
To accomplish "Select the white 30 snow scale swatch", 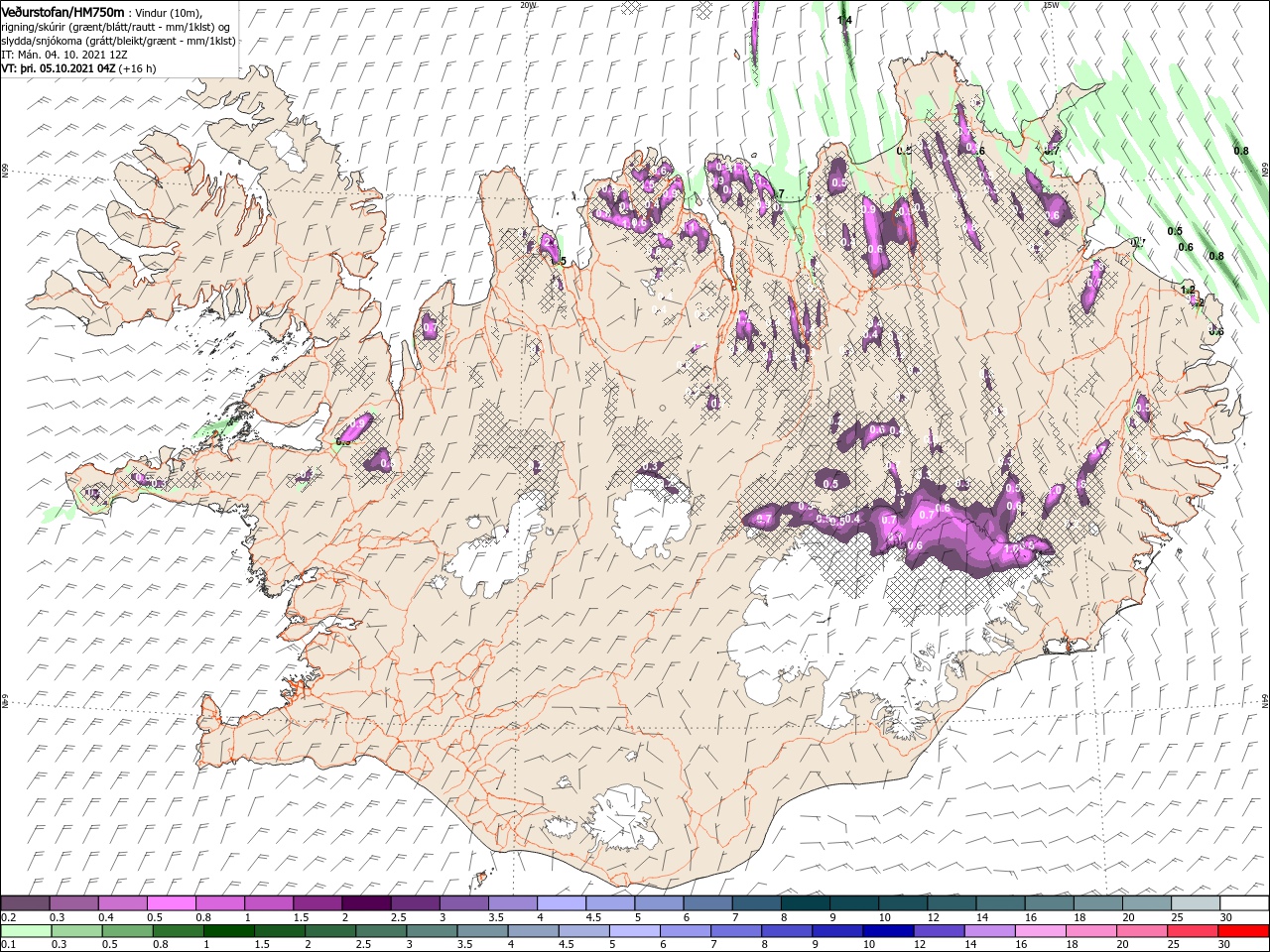I will click(x=1244, y=902).
